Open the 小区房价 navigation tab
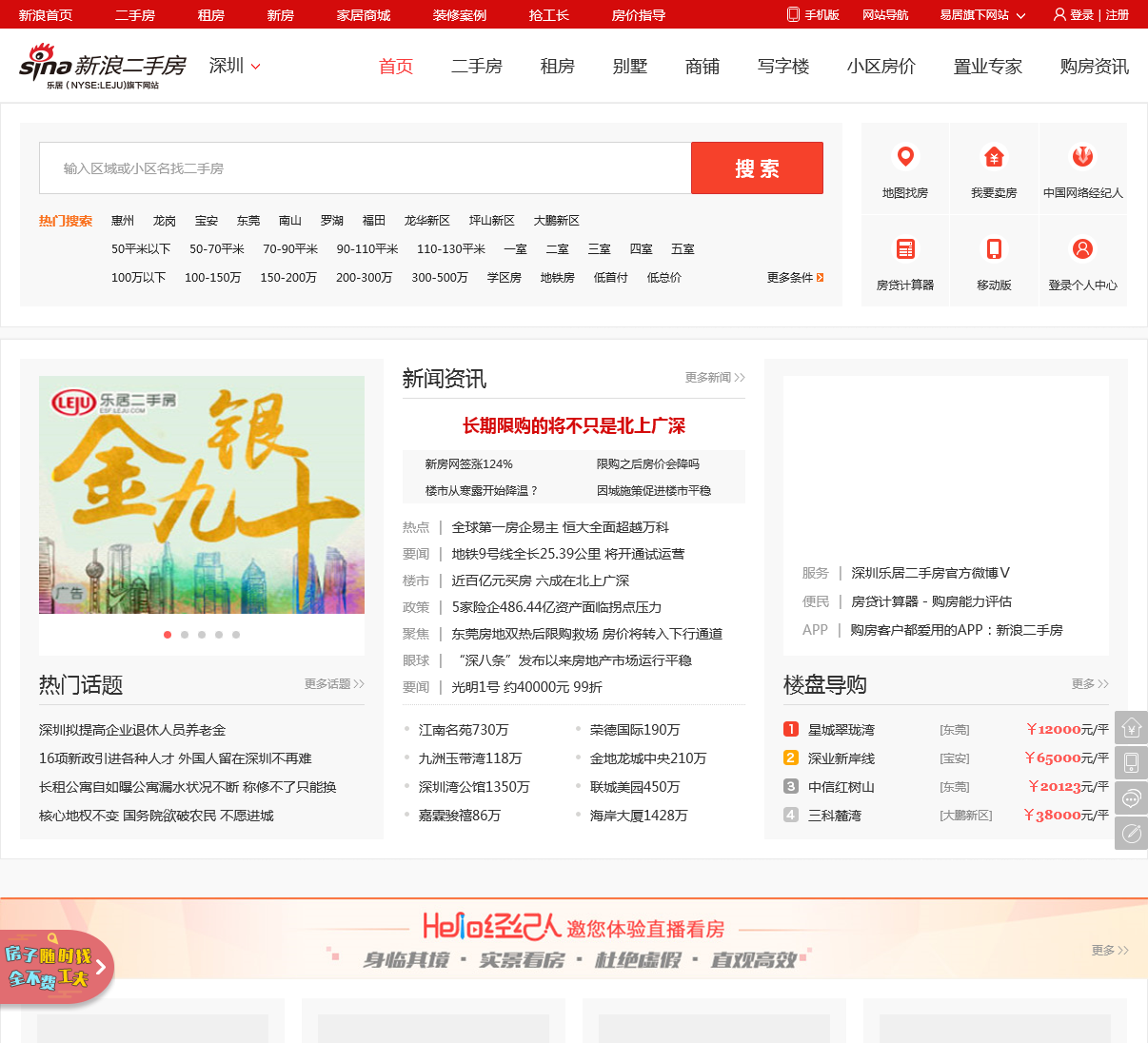The height and width of the screenshot is (1043, 1148). tap(881, 67)
